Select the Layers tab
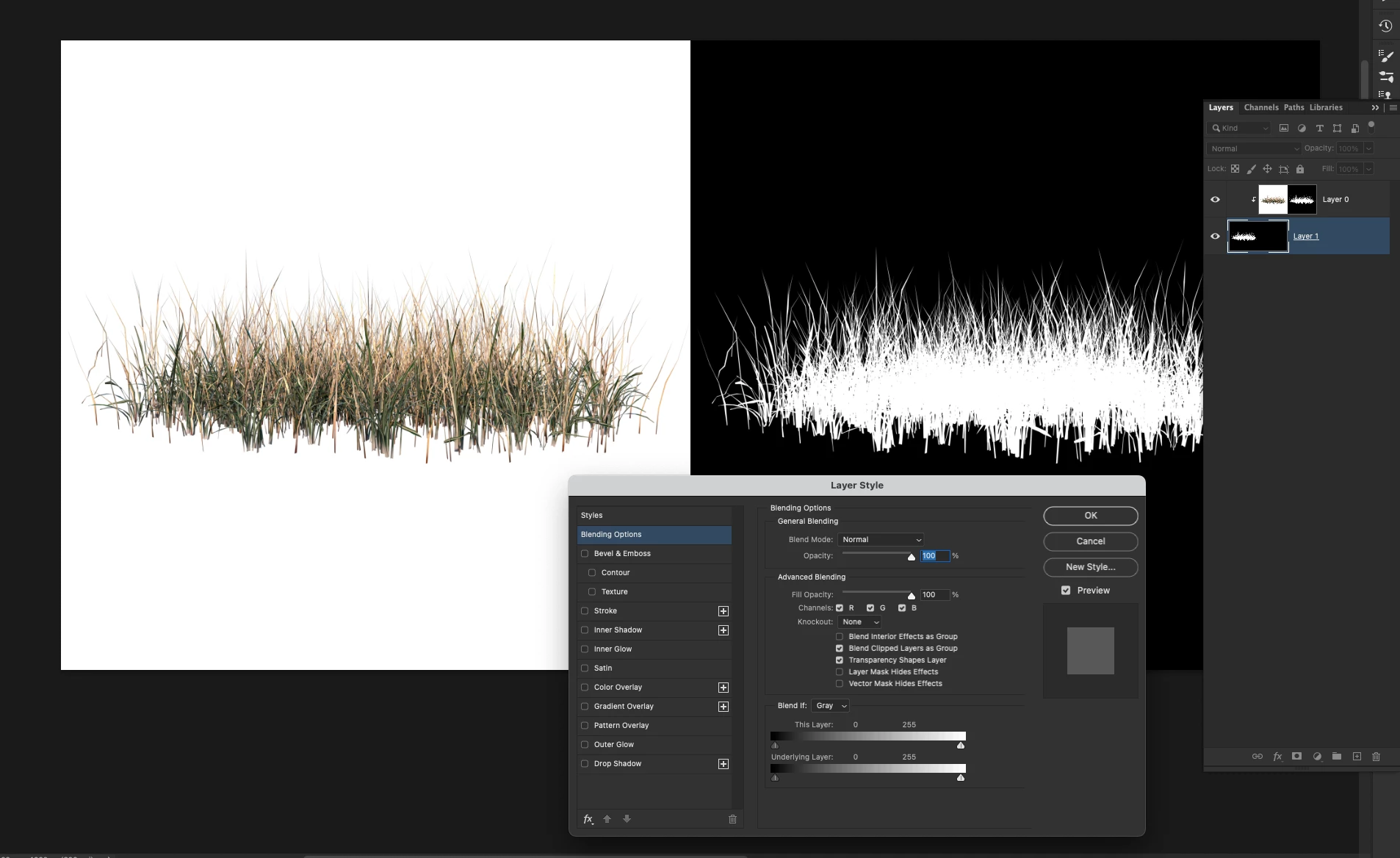1400x858 pixels. coord(1221,108)
